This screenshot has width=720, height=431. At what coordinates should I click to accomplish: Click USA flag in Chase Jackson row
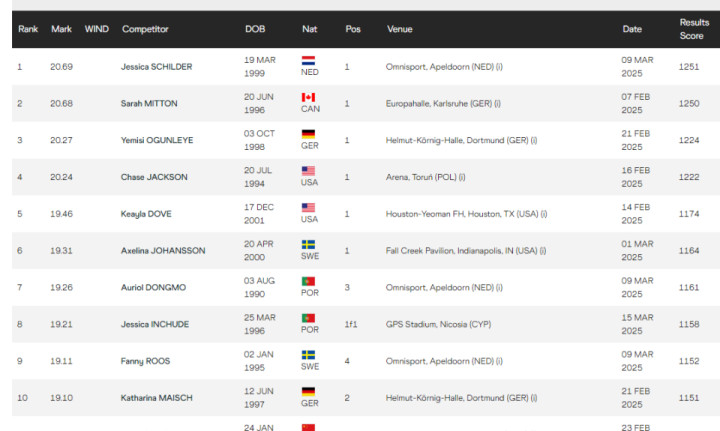(308, 171)
